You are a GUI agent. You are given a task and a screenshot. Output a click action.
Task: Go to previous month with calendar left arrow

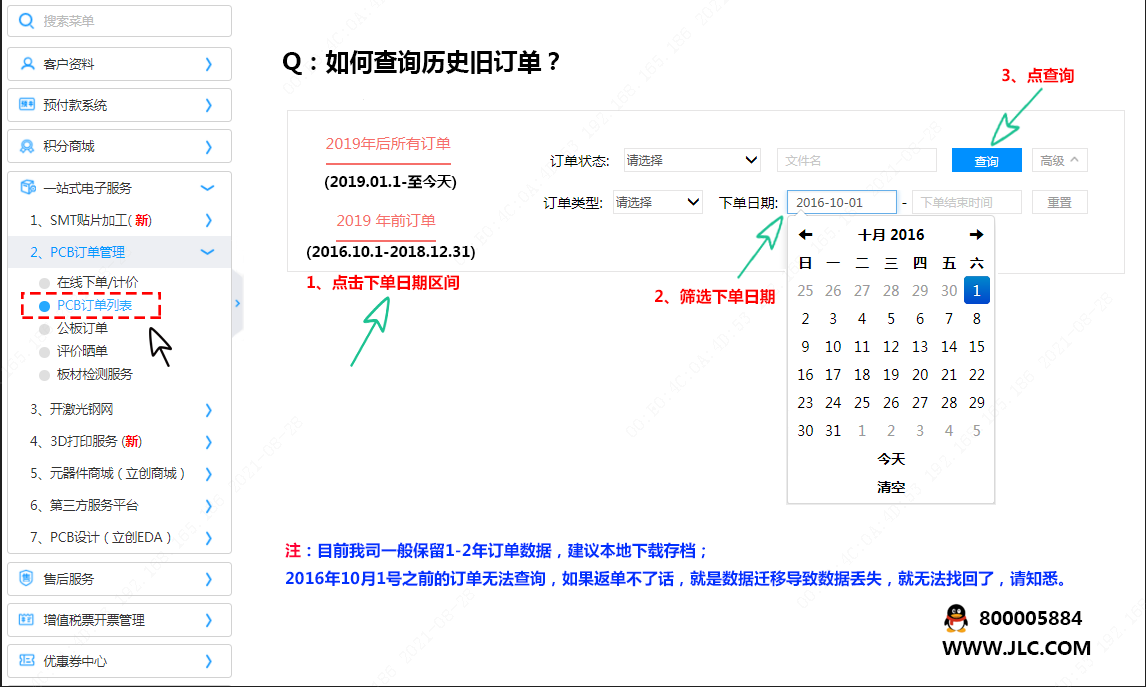pos(805,235)
